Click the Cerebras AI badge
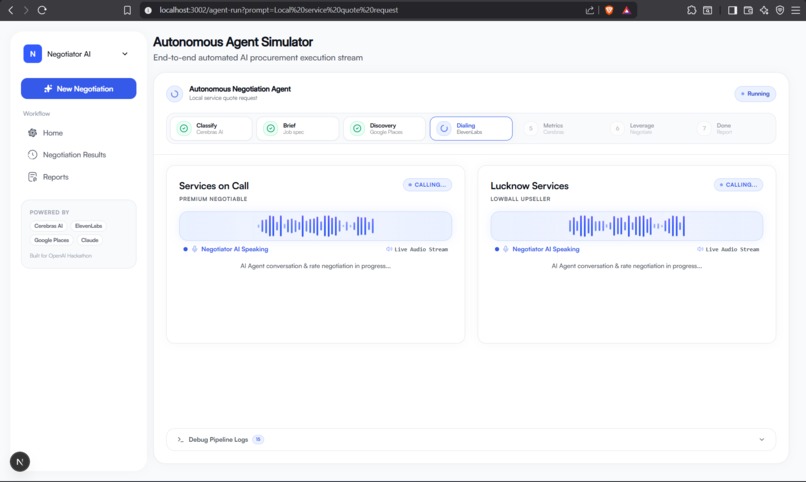Image resolution: width=806 pixels, height=482 pixels. tap(48, 226)
